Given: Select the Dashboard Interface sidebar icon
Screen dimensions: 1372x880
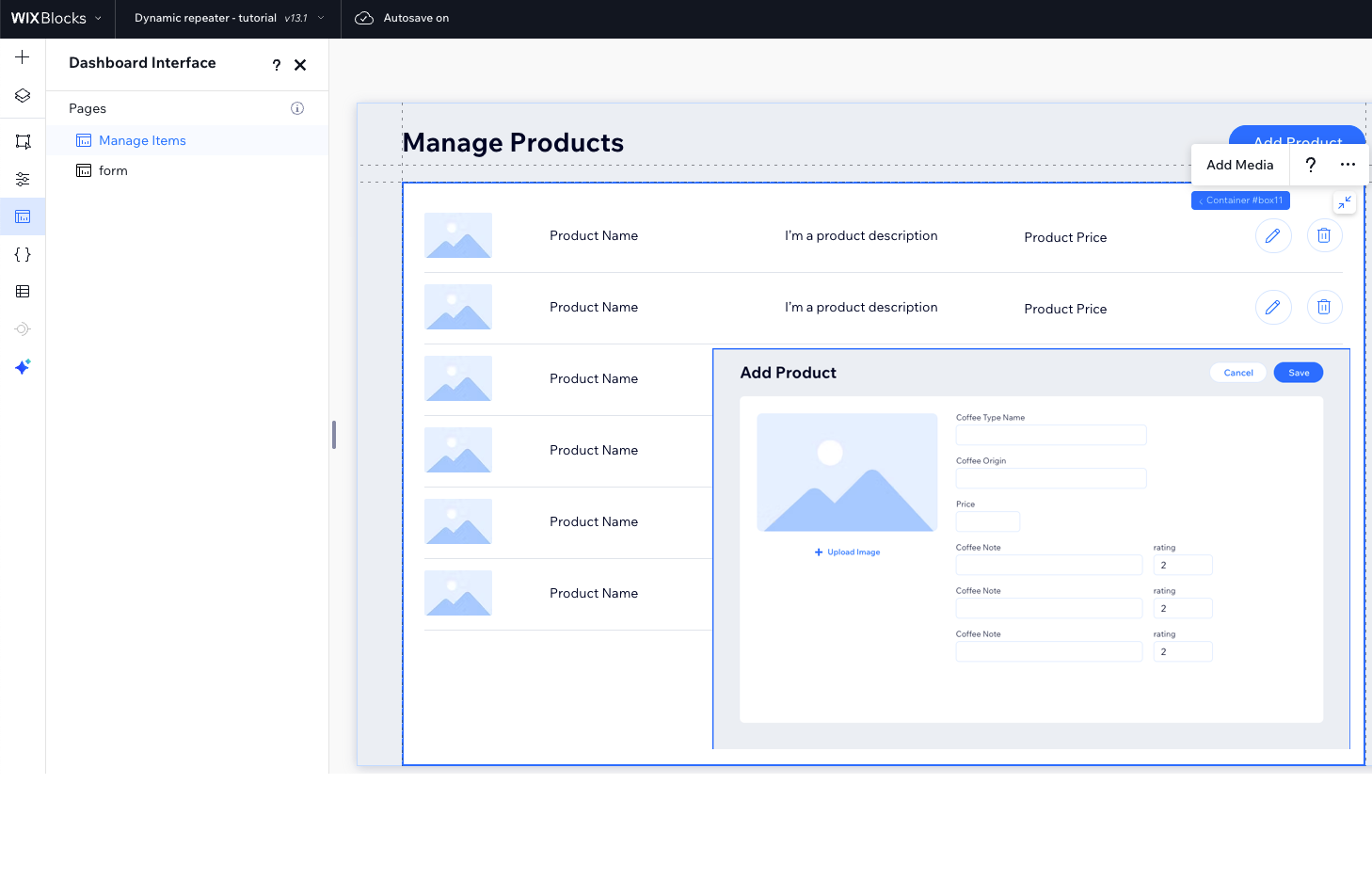Looking at the screenshot, I should click(x=23, y=216).
